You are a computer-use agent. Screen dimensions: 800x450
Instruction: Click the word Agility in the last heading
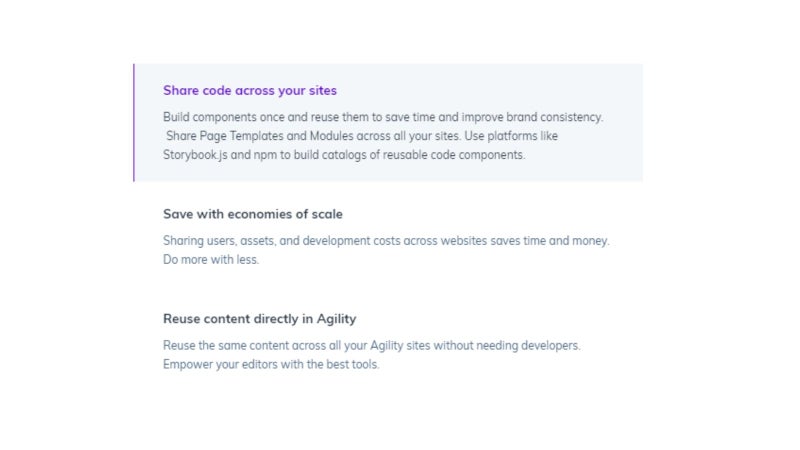pos(336,319)
